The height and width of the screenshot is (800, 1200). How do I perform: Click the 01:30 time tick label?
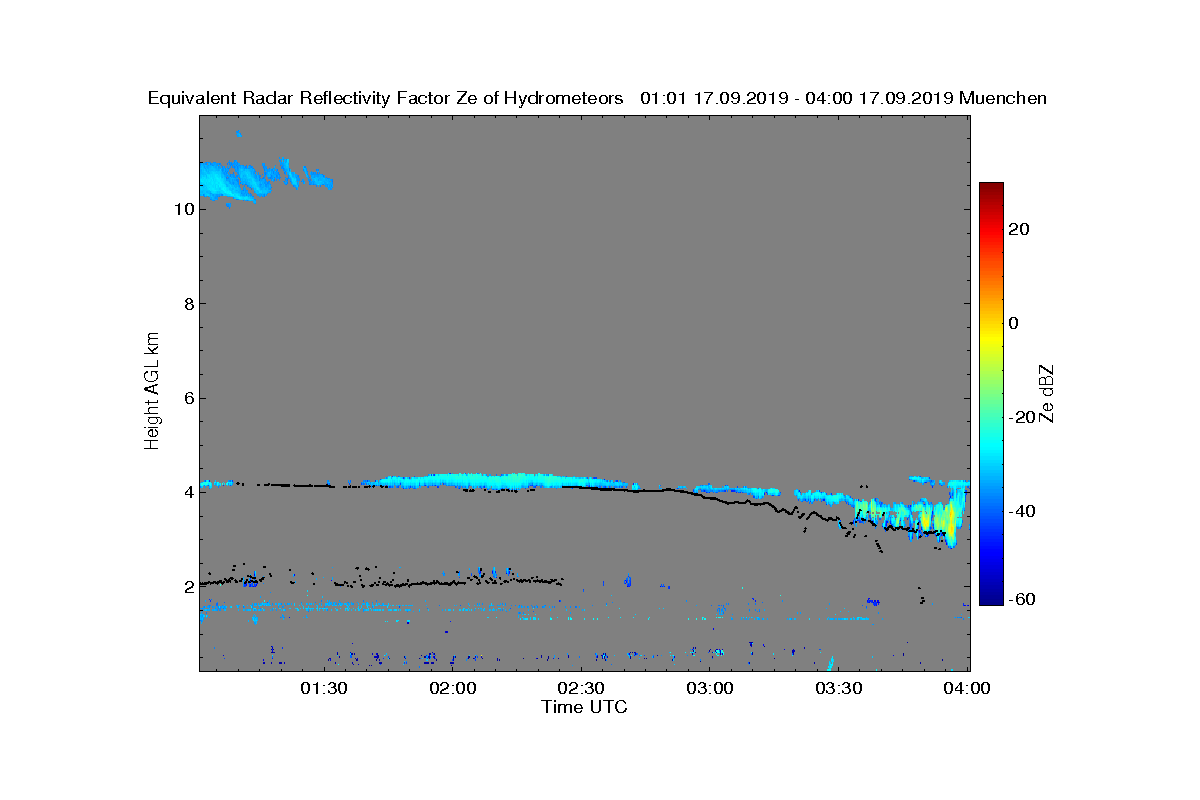[x=326, y=688]
